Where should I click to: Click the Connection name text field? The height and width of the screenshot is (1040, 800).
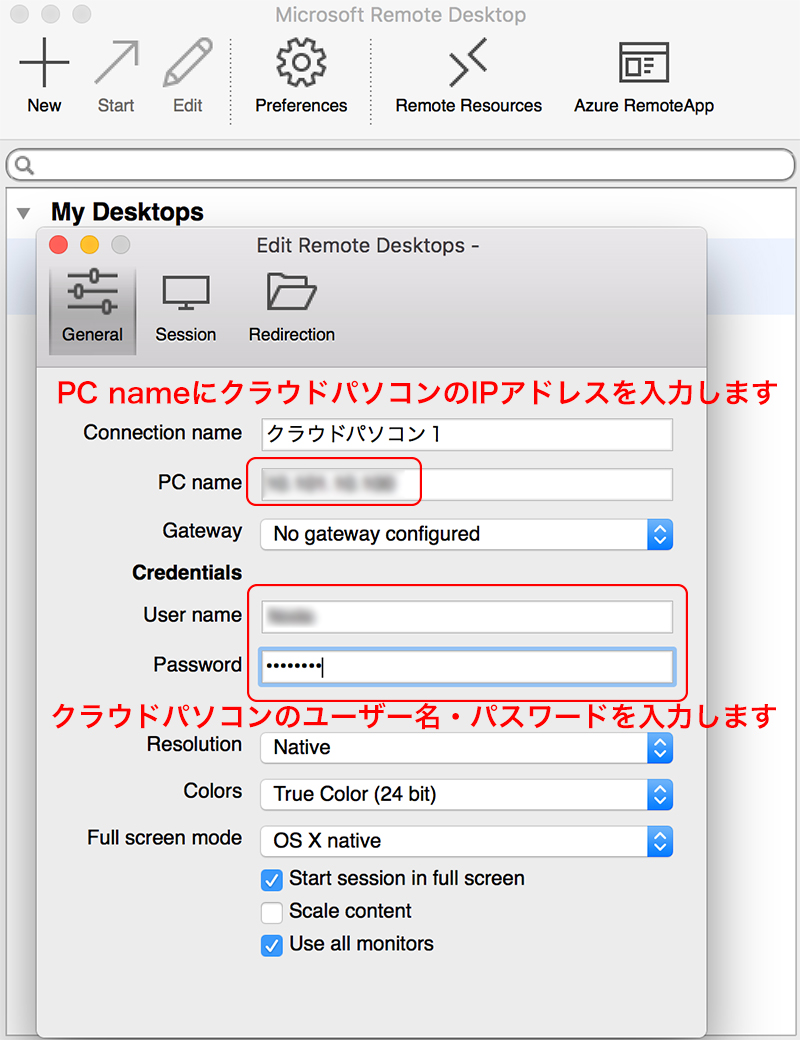467,434
